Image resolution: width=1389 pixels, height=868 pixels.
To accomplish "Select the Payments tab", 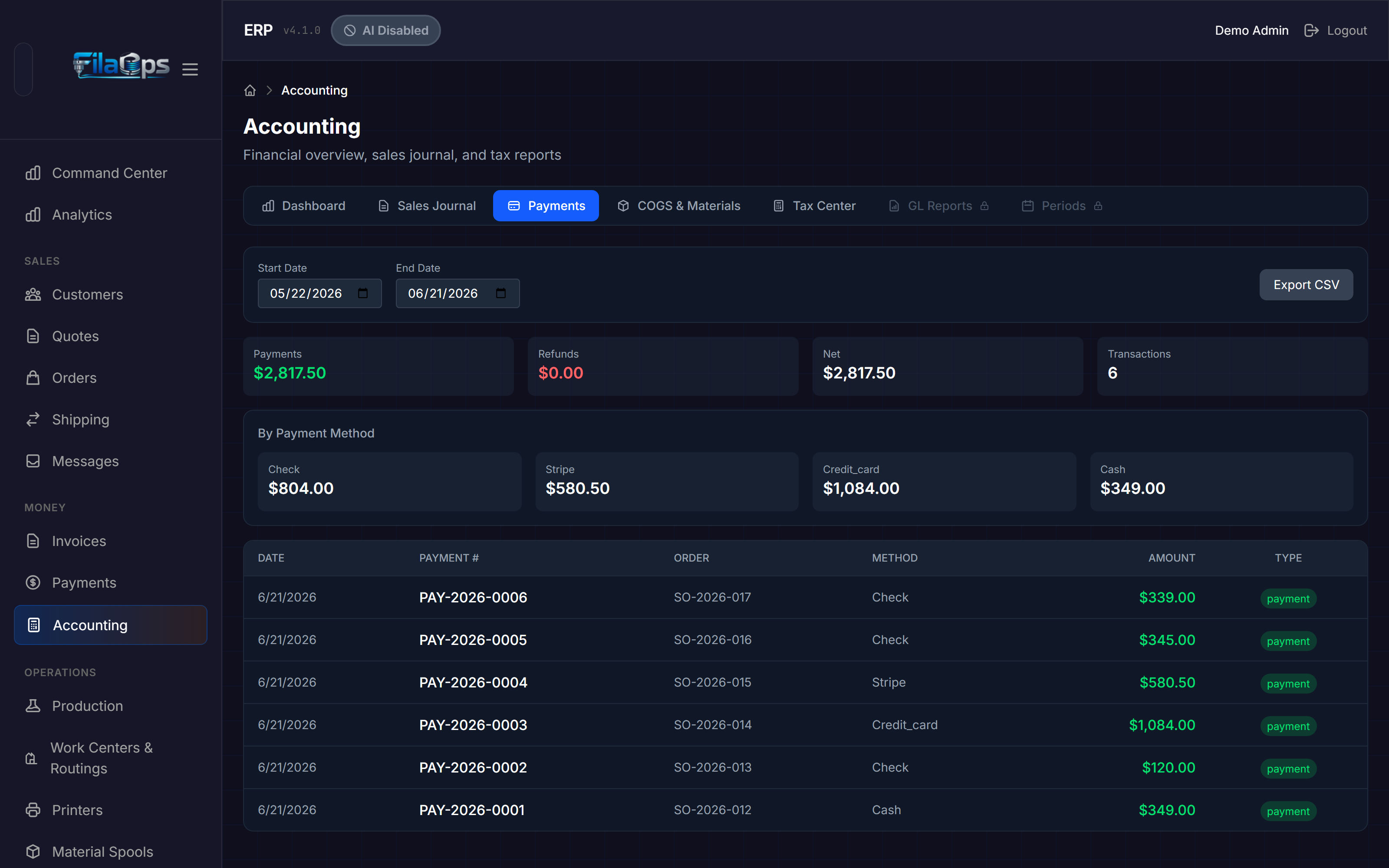I will point(546,206).
